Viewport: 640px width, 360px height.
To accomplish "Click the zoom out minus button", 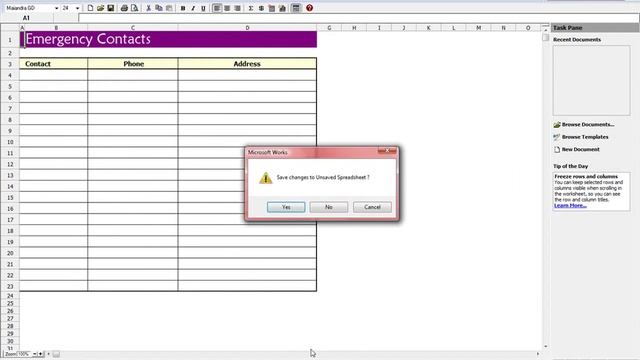I will [35, 354].
